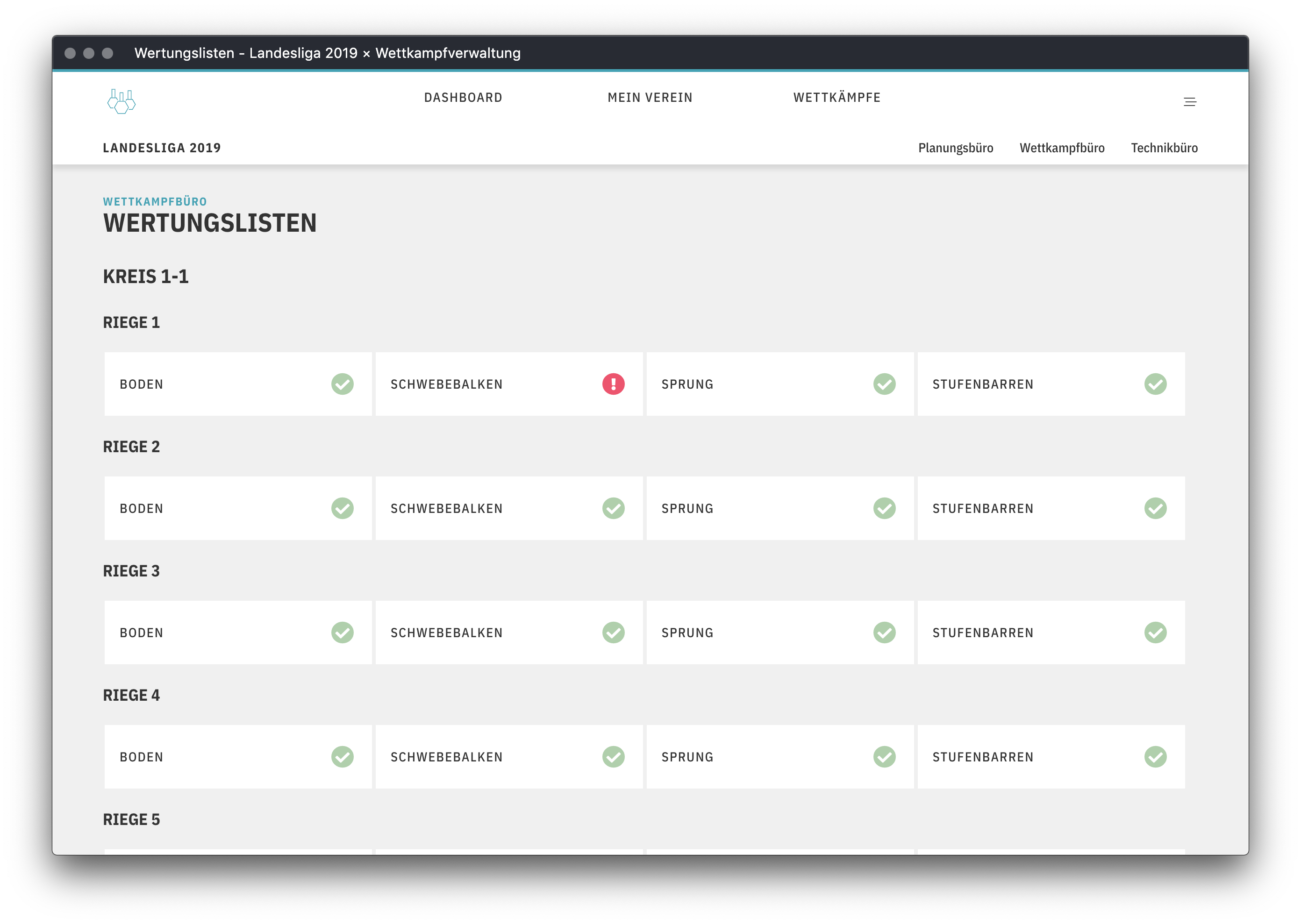
Task: Click the green checkmark on Riege 4 Schwebebalken
Action: pos(613,757)
